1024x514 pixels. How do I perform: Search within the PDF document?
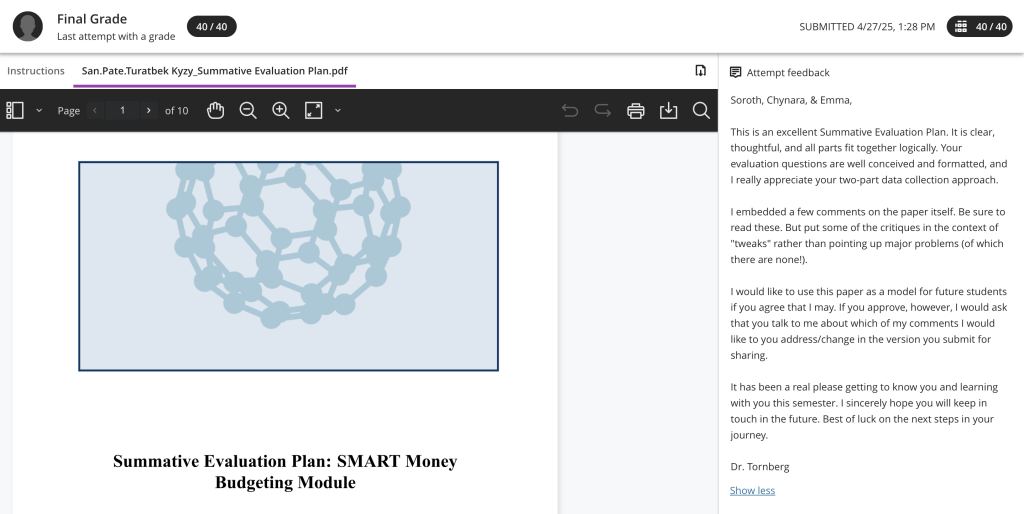(701, 110)
